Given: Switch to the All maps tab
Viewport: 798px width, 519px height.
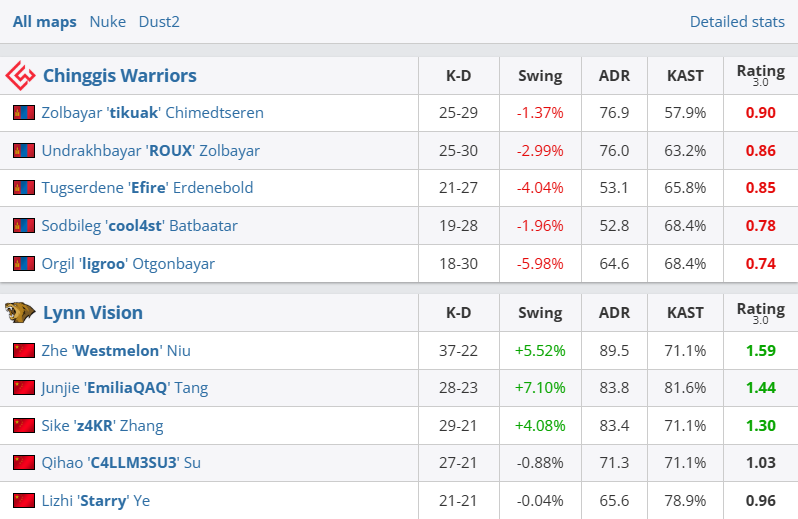Looking at the screenshot, I should click(45, 21).
